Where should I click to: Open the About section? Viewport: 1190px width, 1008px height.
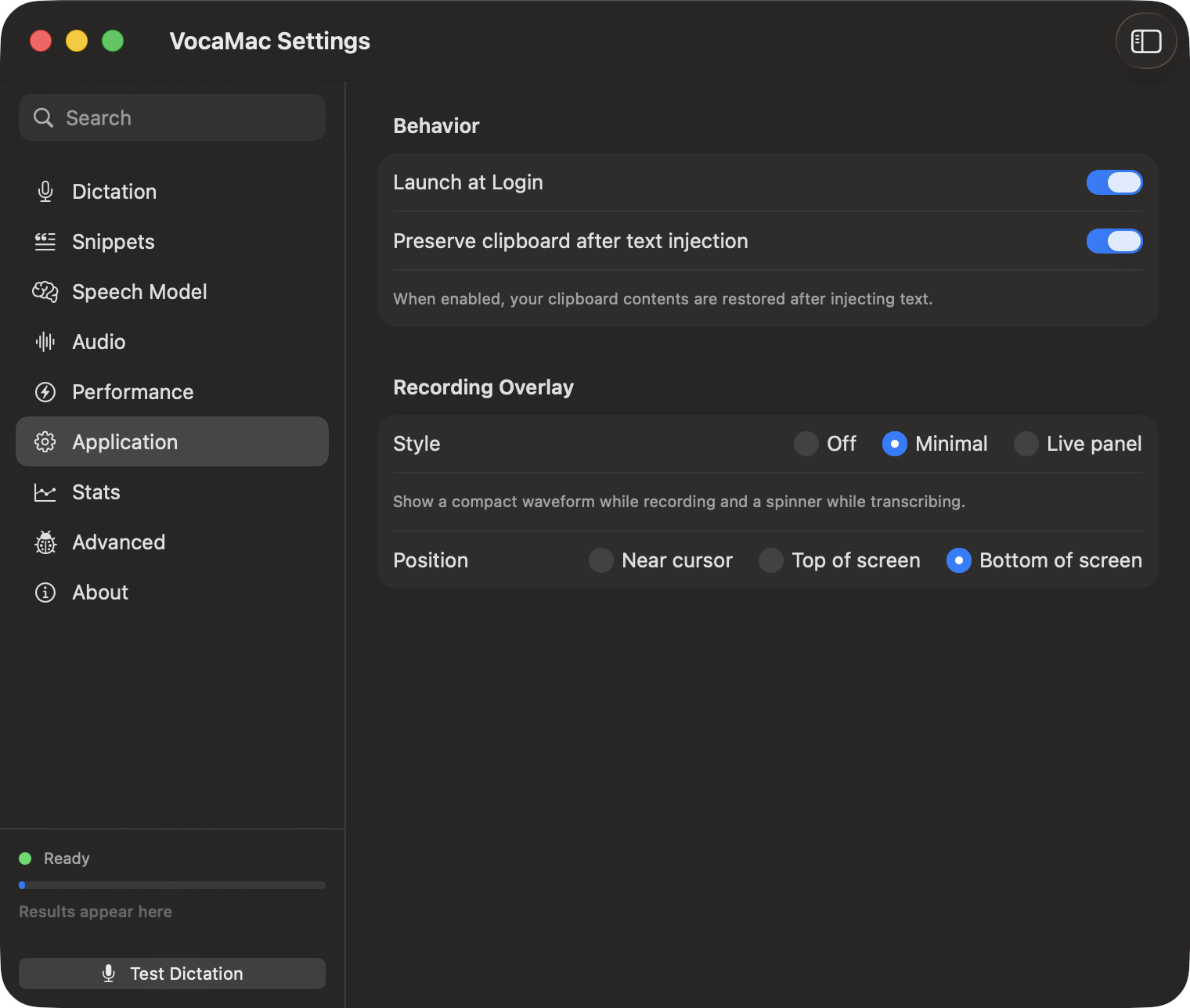172,592
